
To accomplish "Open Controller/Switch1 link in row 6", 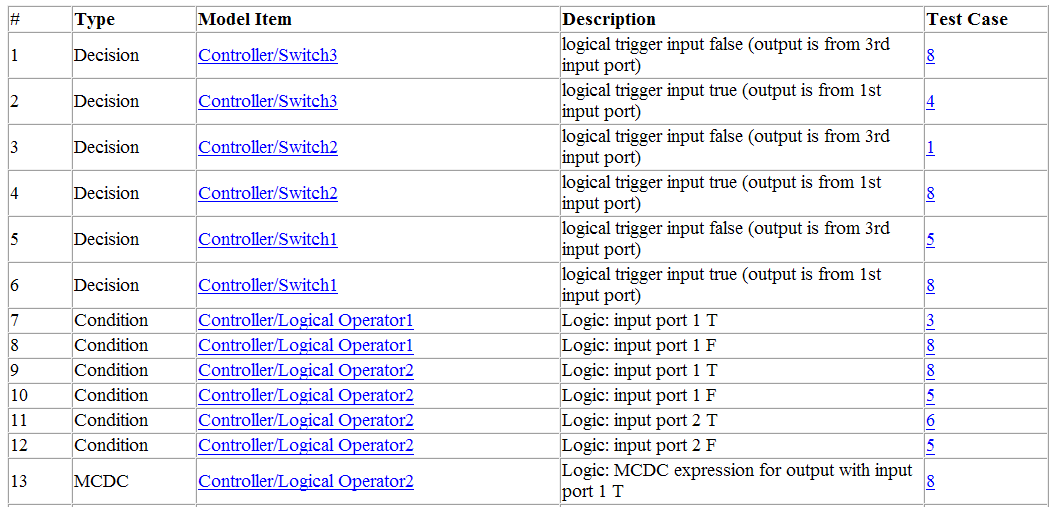I will 267,285.
